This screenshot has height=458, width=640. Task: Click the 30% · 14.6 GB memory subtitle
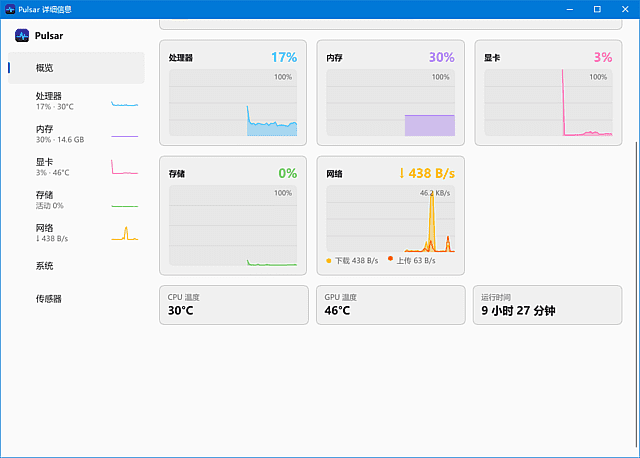click(60, 140)
